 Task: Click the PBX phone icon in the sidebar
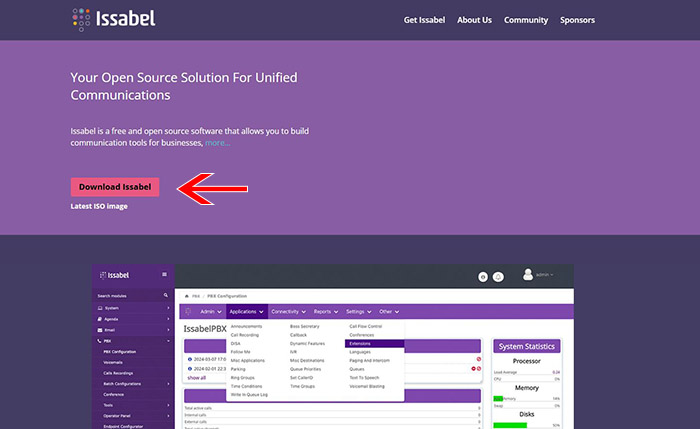point(99,341)
